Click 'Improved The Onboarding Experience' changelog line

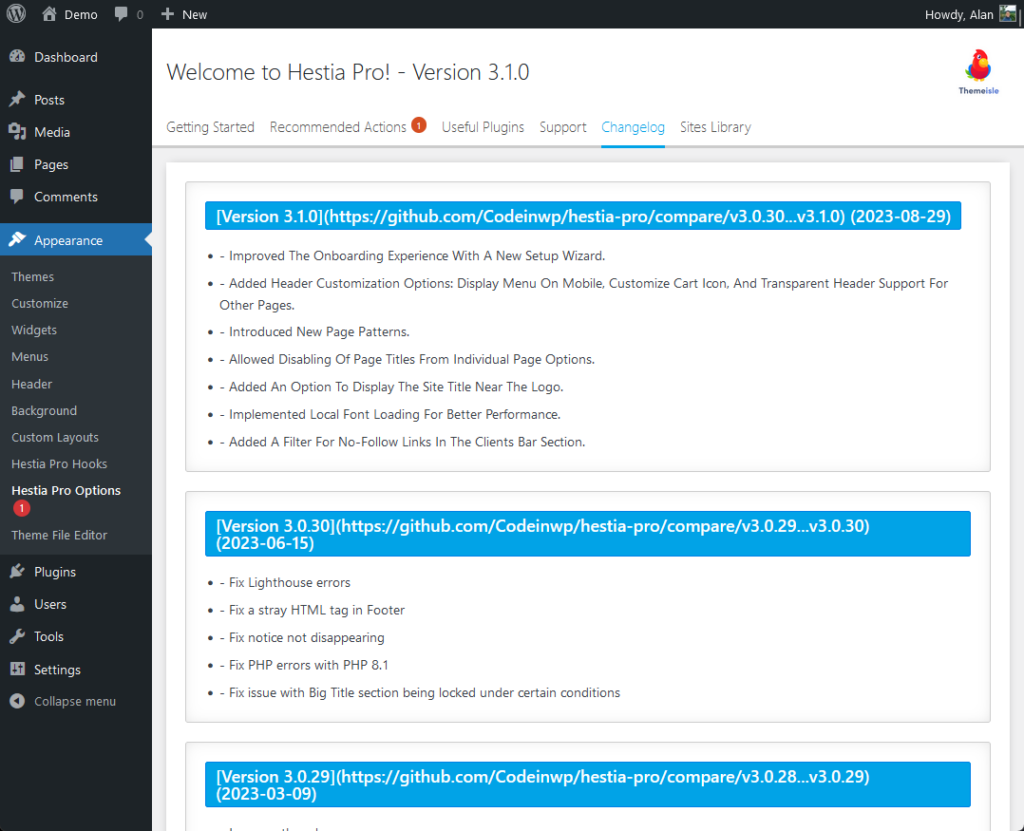click(412, 255)
